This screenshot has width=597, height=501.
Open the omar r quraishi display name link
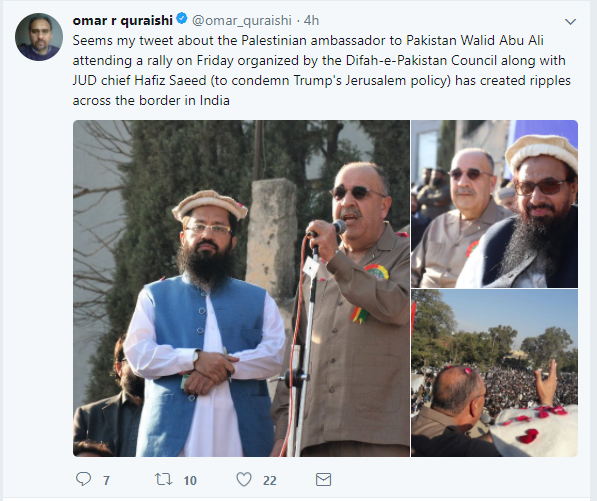pyautogui.click(x=123, y=20)
